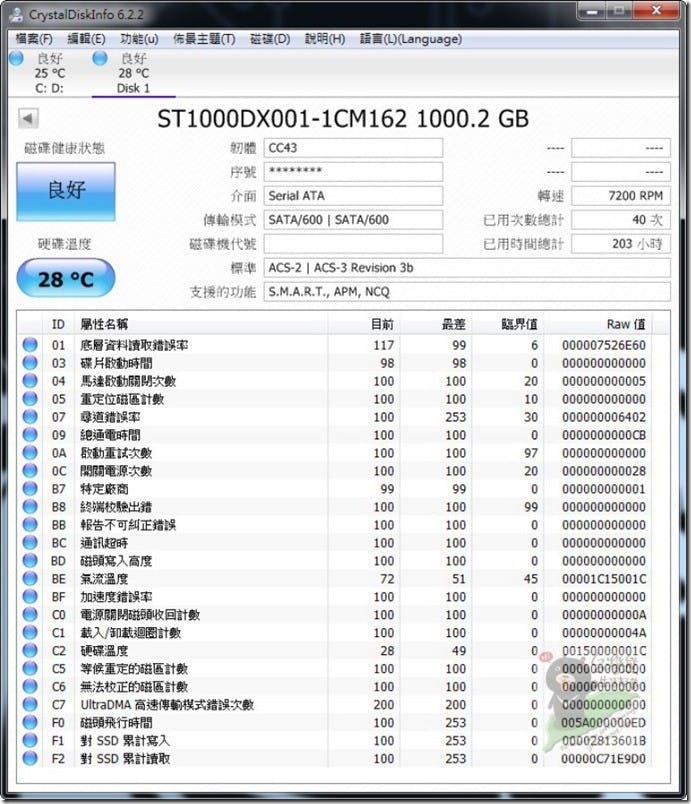Open the 功能(u) menu
Viewport: 691px width, 804px height.
[x=139, y=39]
